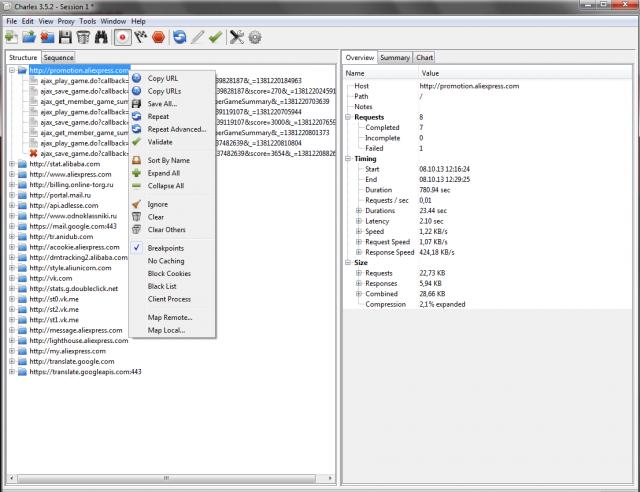The width and height of the screenshot is (640, 492).
Task: Open the View menu
Action: (x=46, y=21)
